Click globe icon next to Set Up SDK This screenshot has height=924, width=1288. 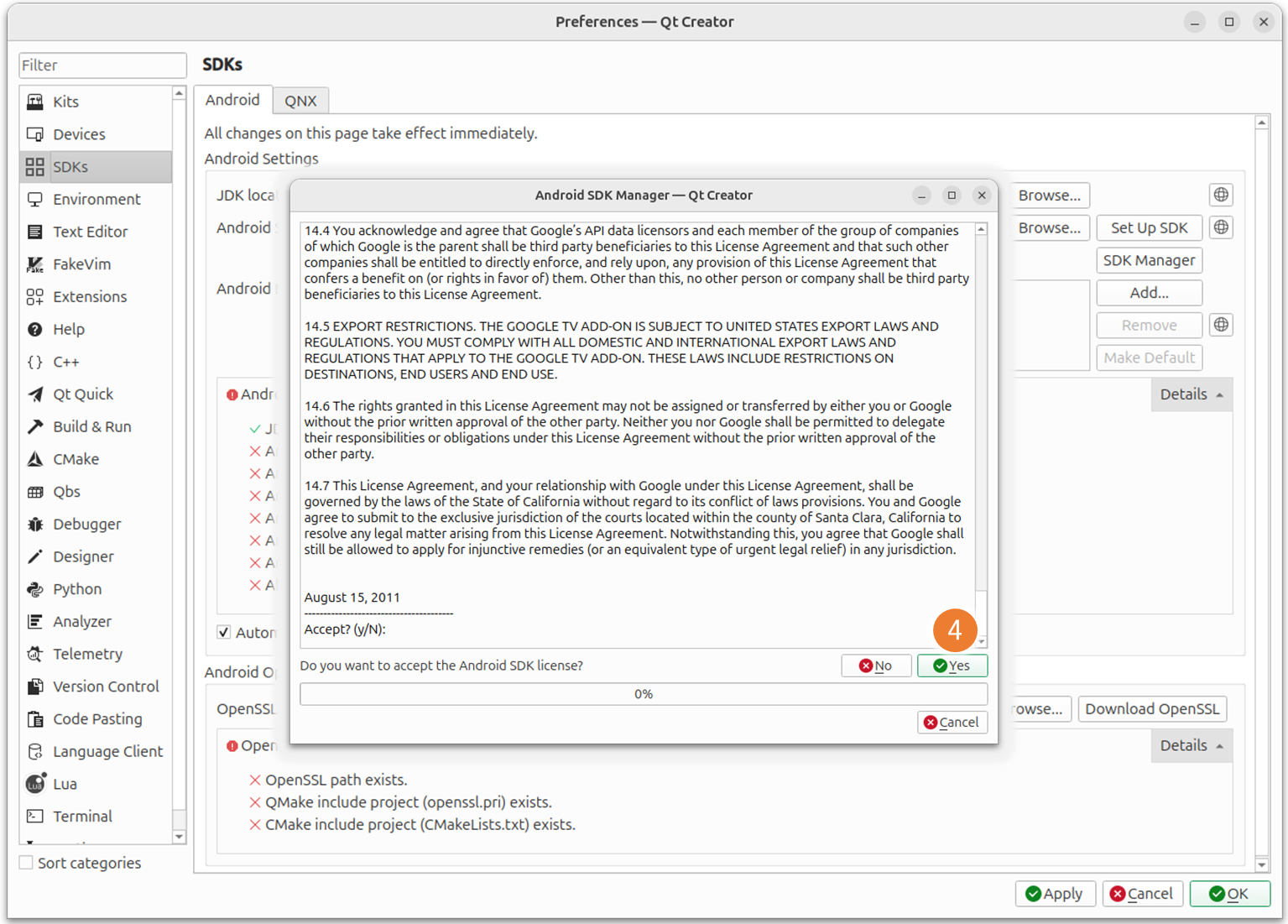point(1221,227)
